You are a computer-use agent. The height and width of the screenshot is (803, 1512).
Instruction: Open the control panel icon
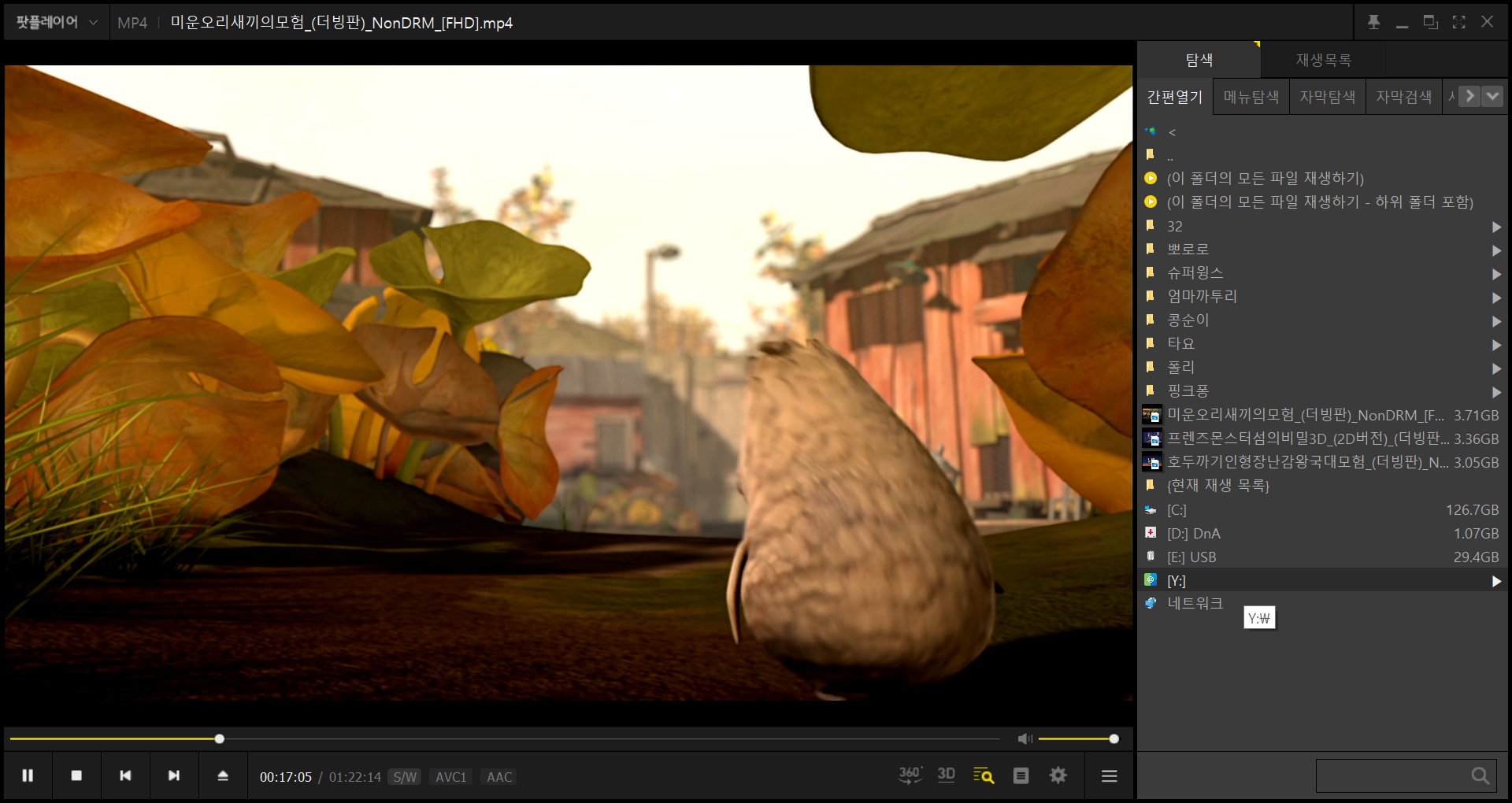1021,776
